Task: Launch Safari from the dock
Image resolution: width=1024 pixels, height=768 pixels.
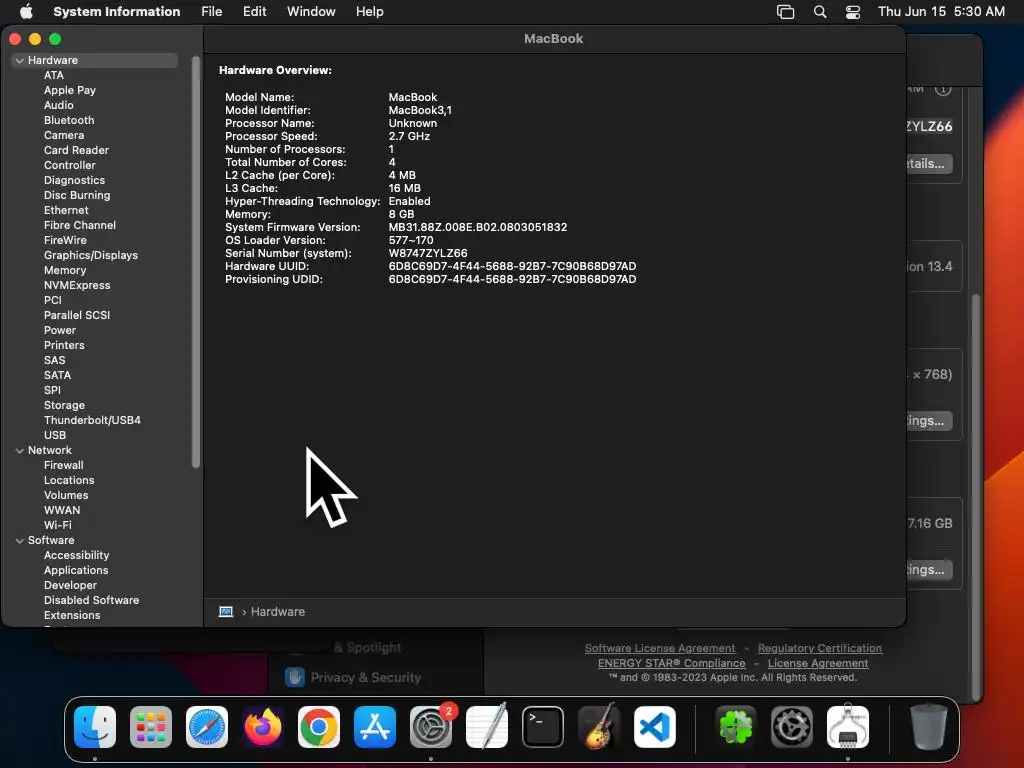Action: tap(207, 727)
